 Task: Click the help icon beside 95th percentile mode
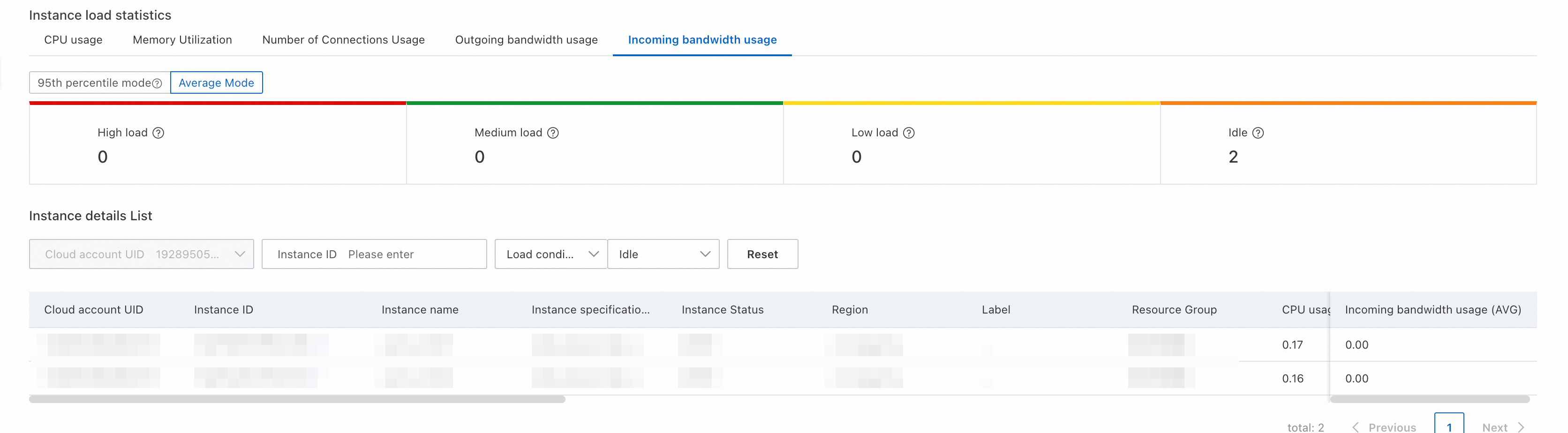(157, 83)
